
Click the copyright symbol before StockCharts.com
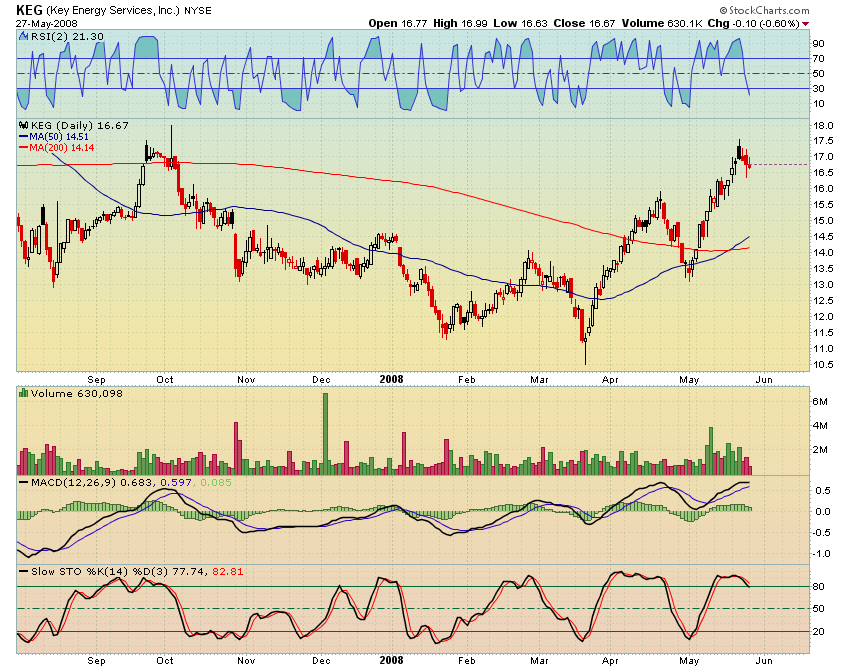pos(724,10)
